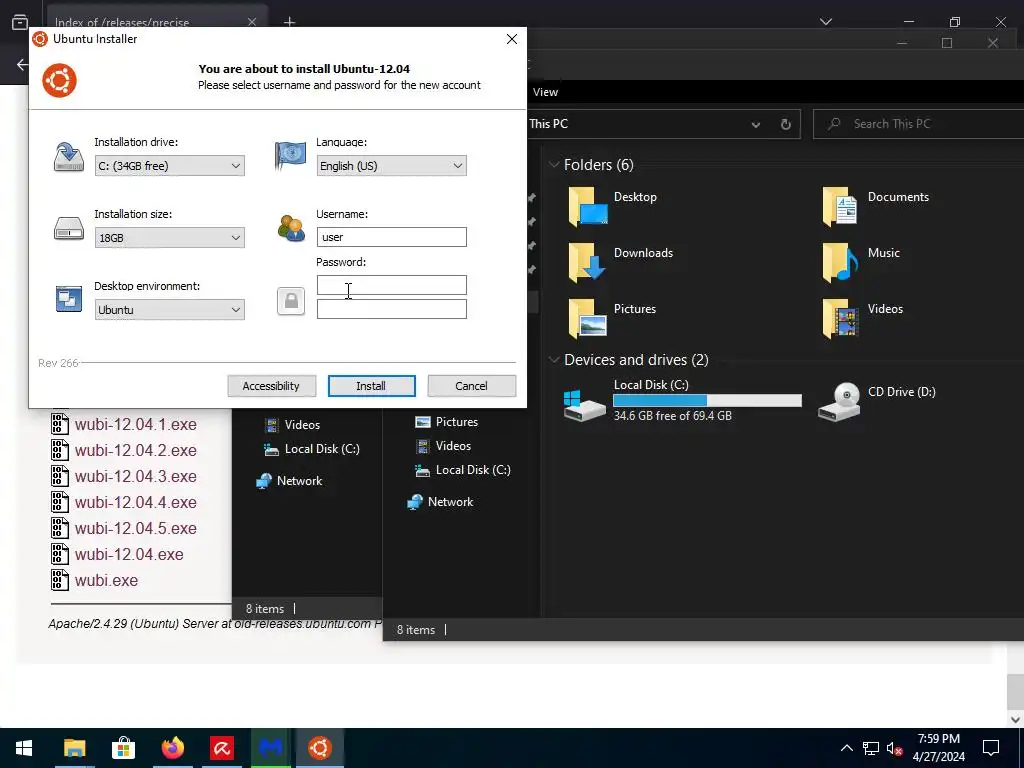
Task: Click the first Password field
Action: pos(391,285)
